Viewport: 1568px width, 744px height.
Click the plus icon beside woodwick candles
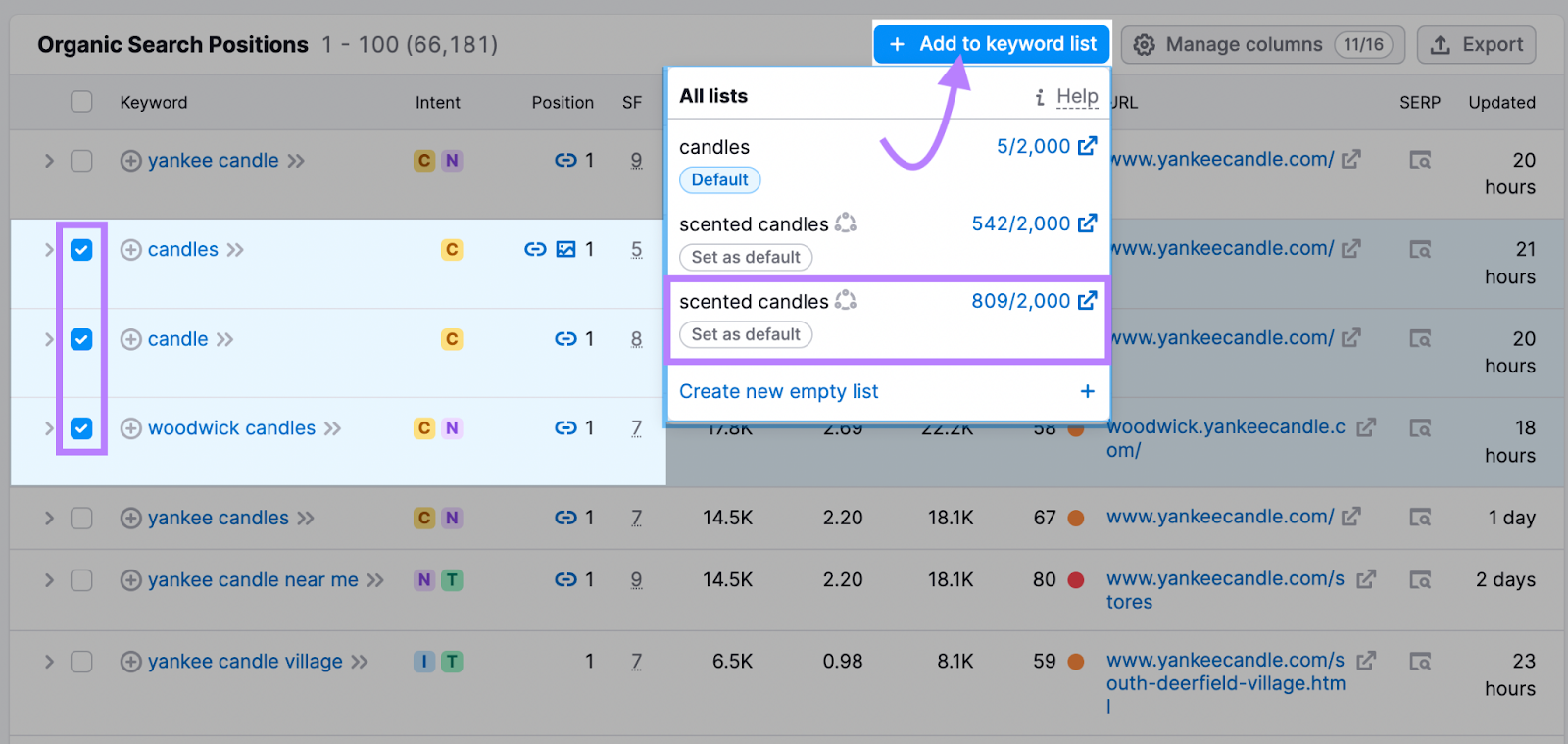(130, 428)
